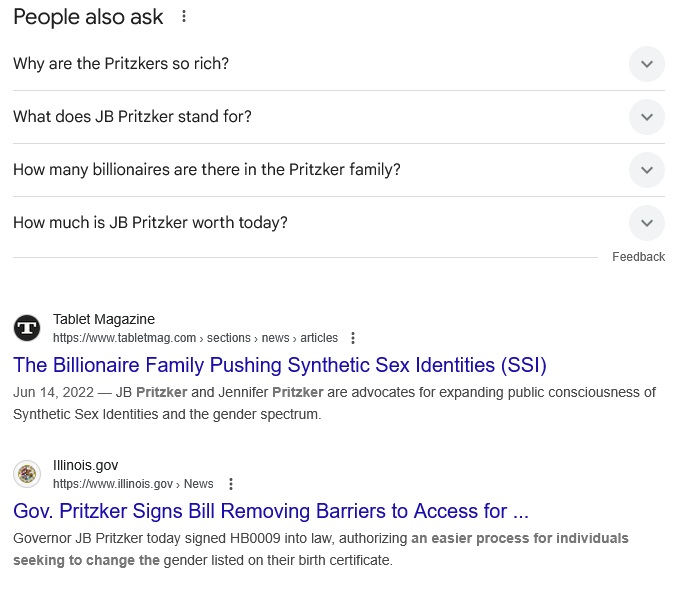Expand "Why are the Pritzkers so rich?" chevron
678x590 pixels.
pos(646,64)
